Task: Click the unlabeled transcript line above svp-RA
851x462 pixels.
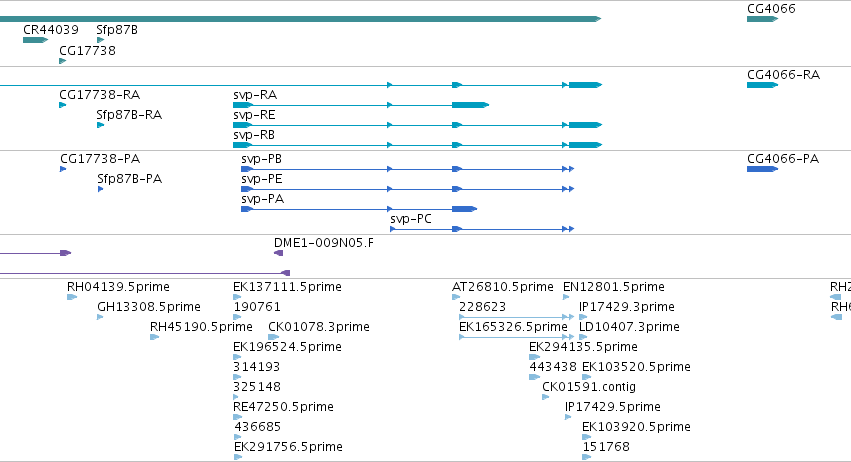Action: [x=300, y=85]
